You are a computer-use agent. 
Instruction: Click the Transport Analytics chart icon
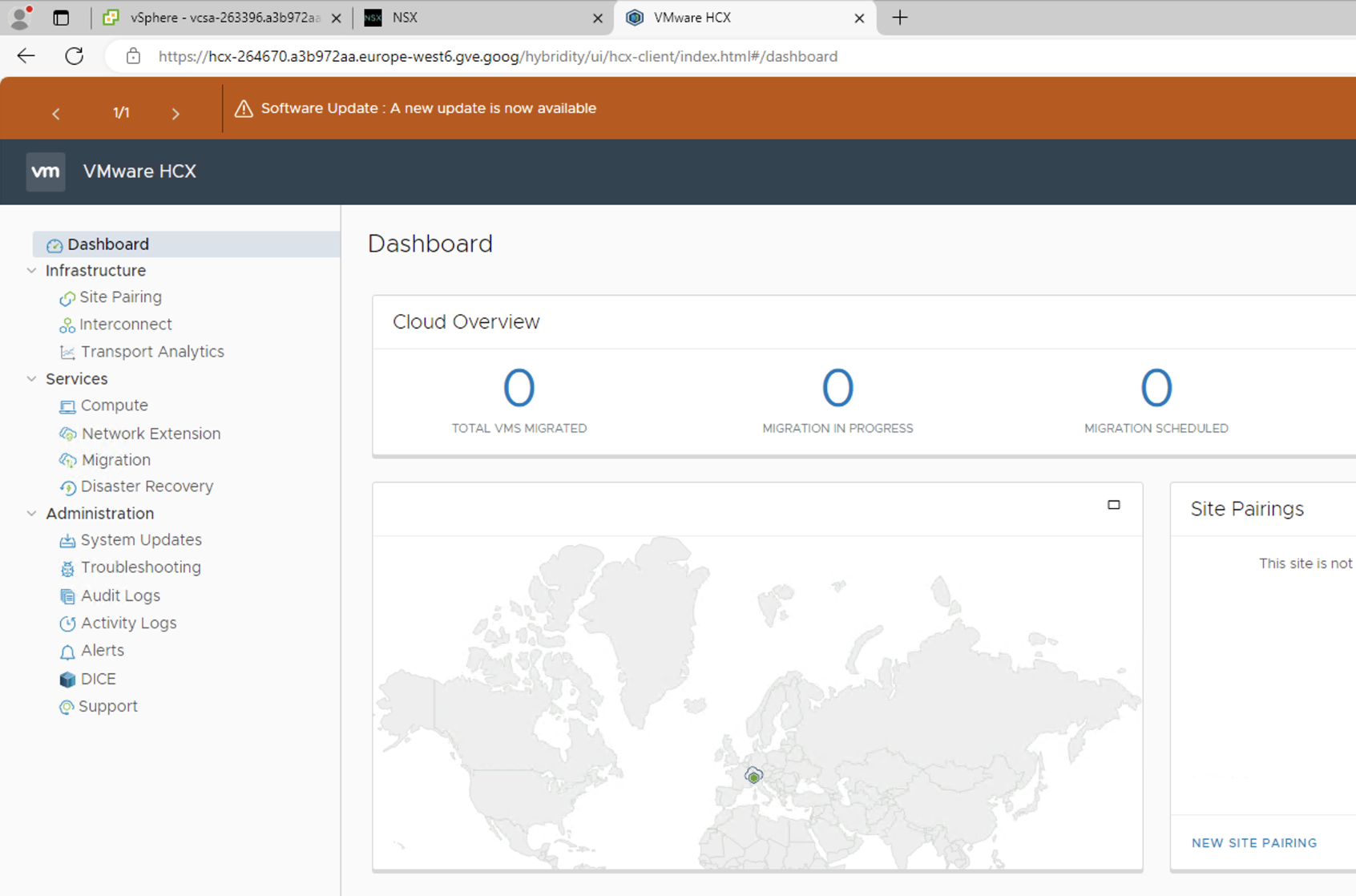point(67,353)
